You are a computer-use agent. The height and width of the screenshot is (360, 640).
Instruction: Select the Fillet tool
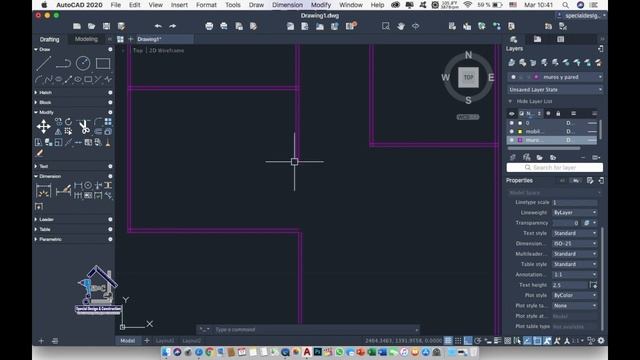tap(98, 122)
